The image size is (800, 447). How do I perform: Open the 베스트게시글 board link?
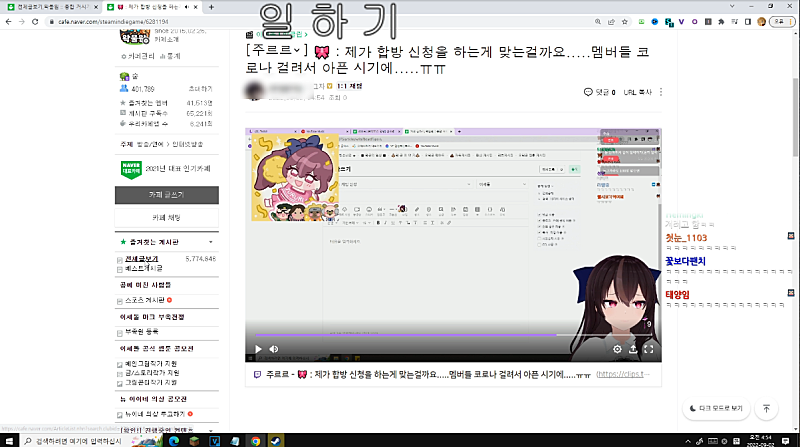(144, 268)
